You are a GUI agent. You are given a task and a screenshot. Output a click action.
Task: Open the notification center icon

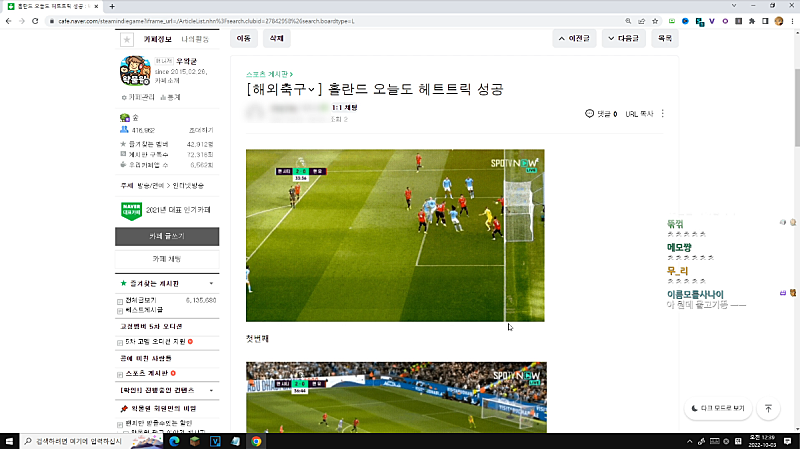pos(788,441)
